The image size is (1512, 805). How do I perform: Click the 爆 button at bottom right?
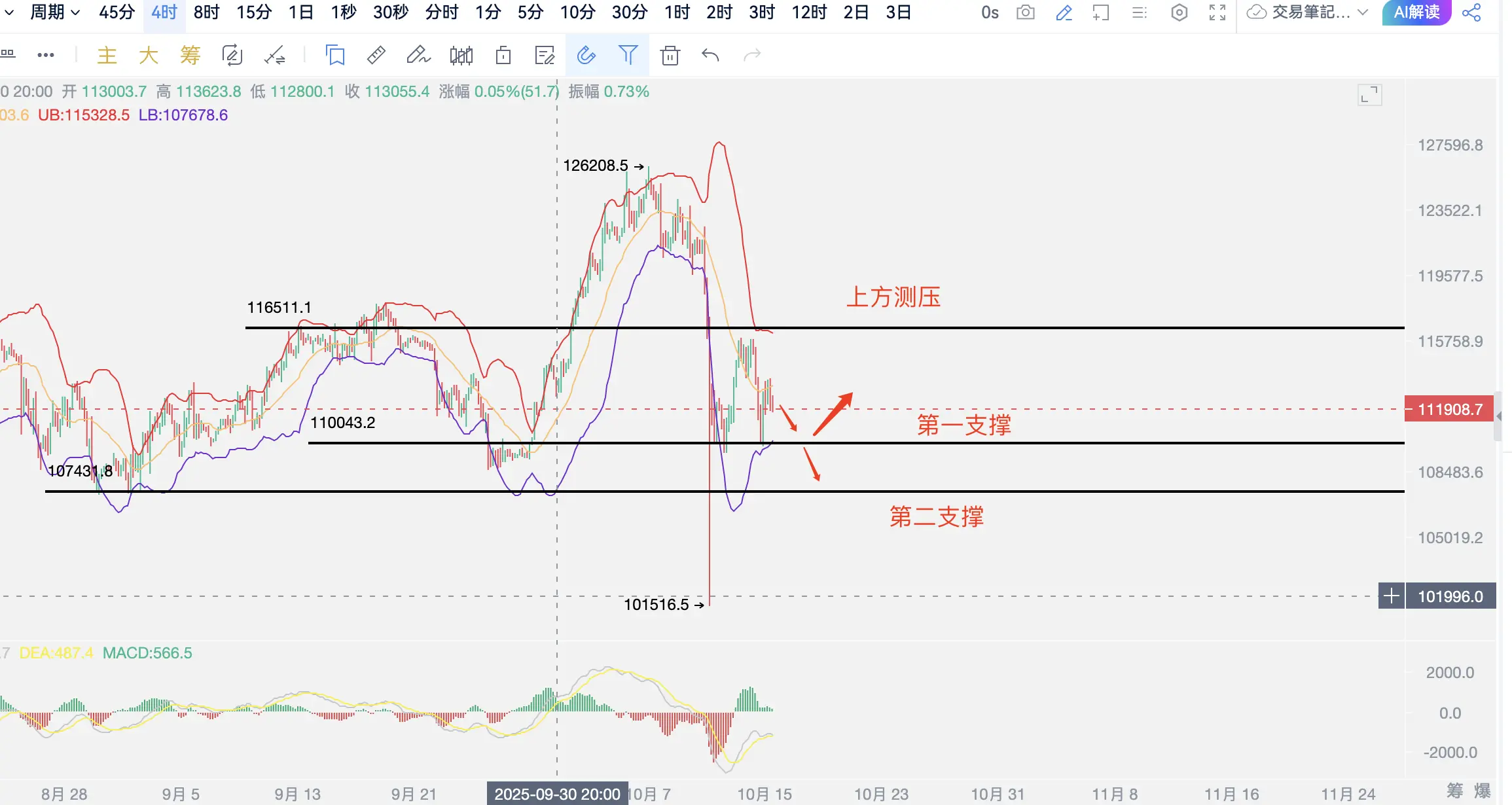(x=1482, y=791)
